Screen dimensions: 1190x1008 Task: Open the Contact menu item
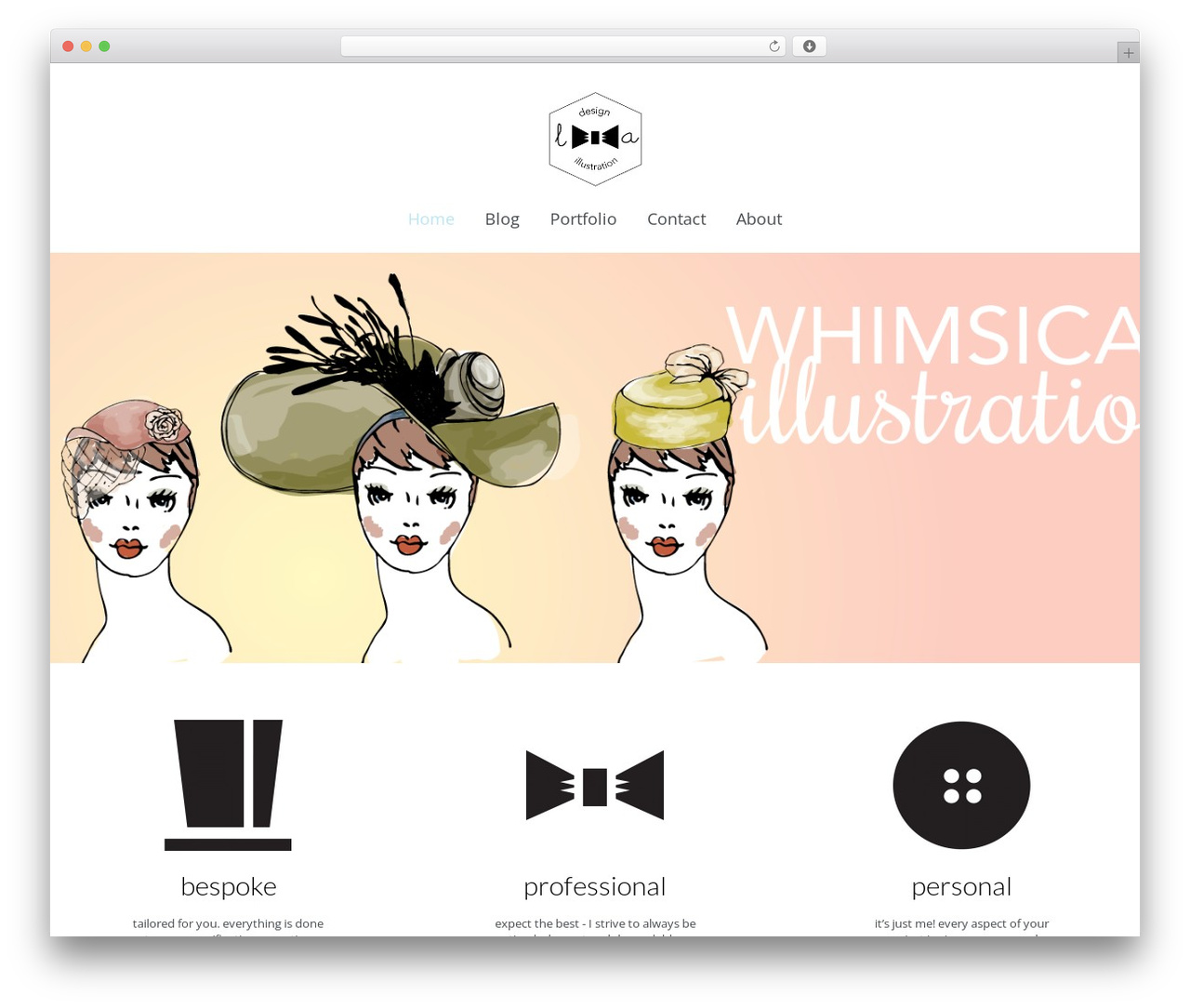tap(676, 219)
